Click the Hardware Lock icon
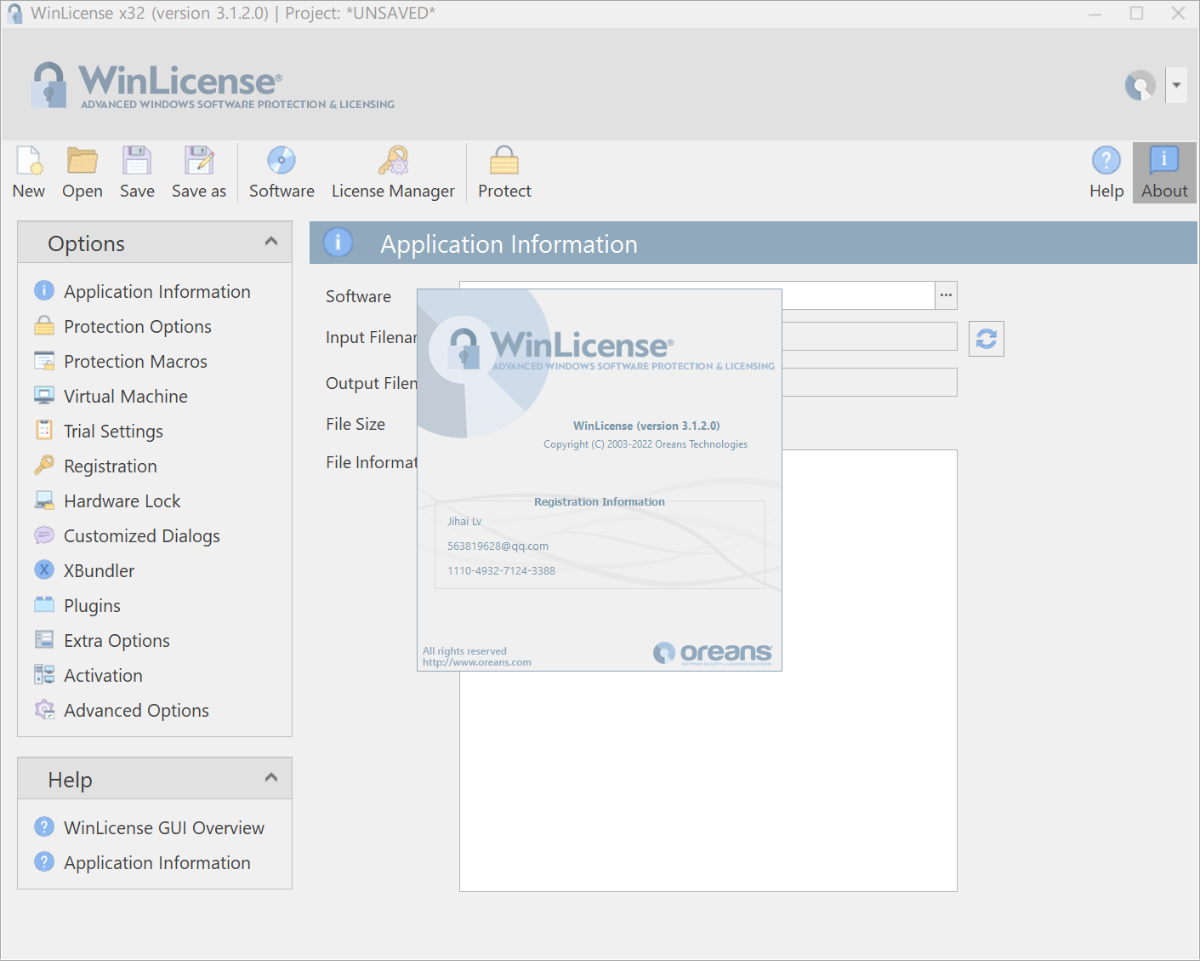This screenshot has width=1200, height=961. (x=44, y=501)
